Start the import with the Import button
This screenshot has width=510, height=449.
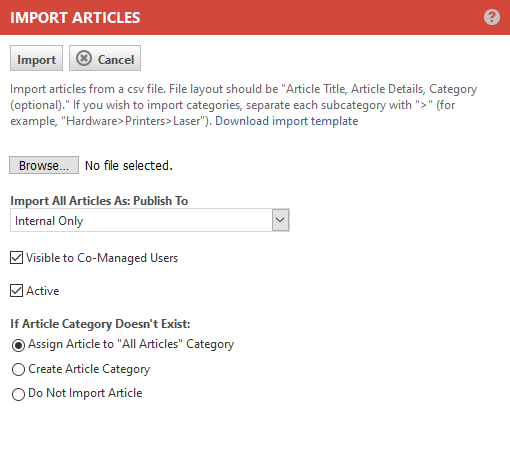tap(36, 58)
